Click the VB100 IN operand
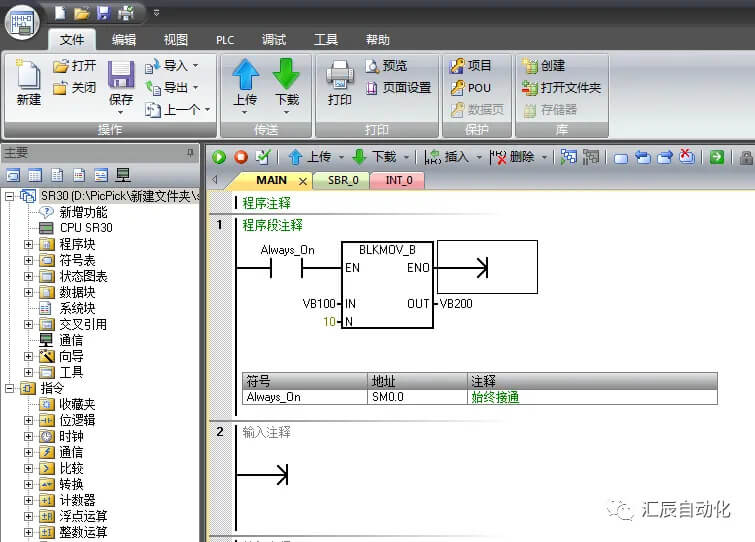This screenshot has height=542, width=755. pos(319,304)
